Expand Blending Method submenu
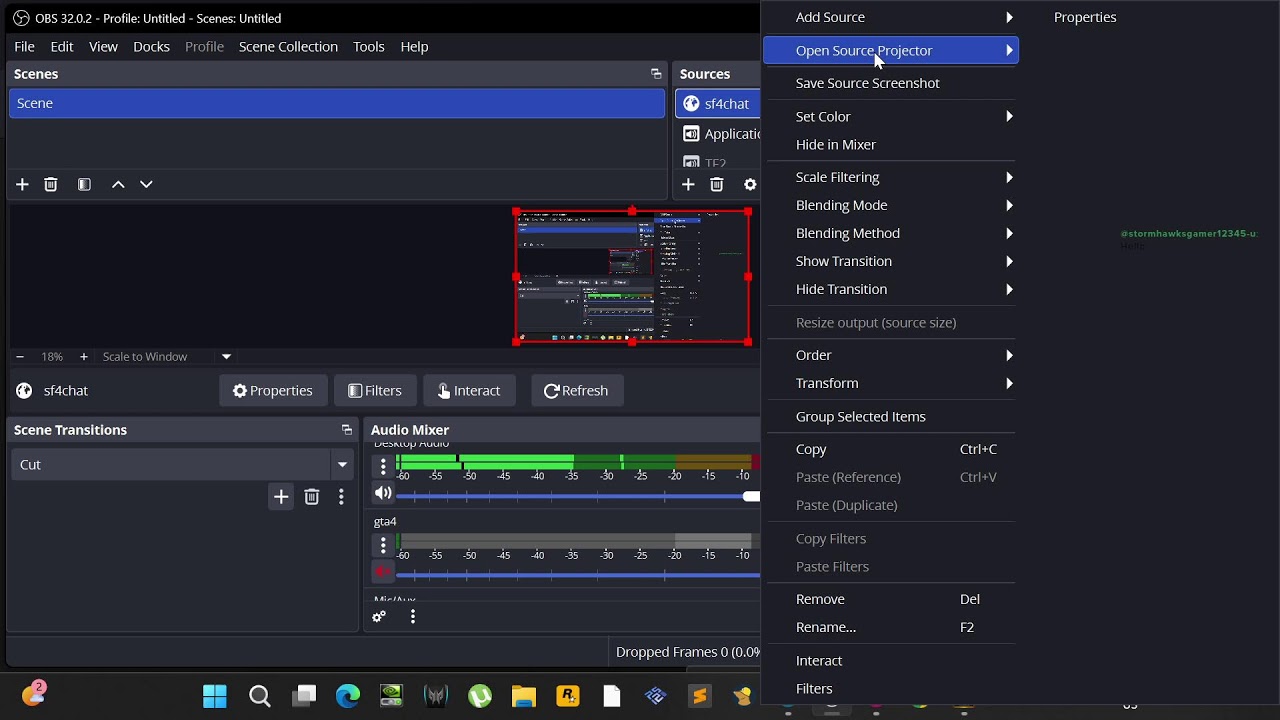Image resolution: width=1280 pixels, height=720 pixels. 890,233
